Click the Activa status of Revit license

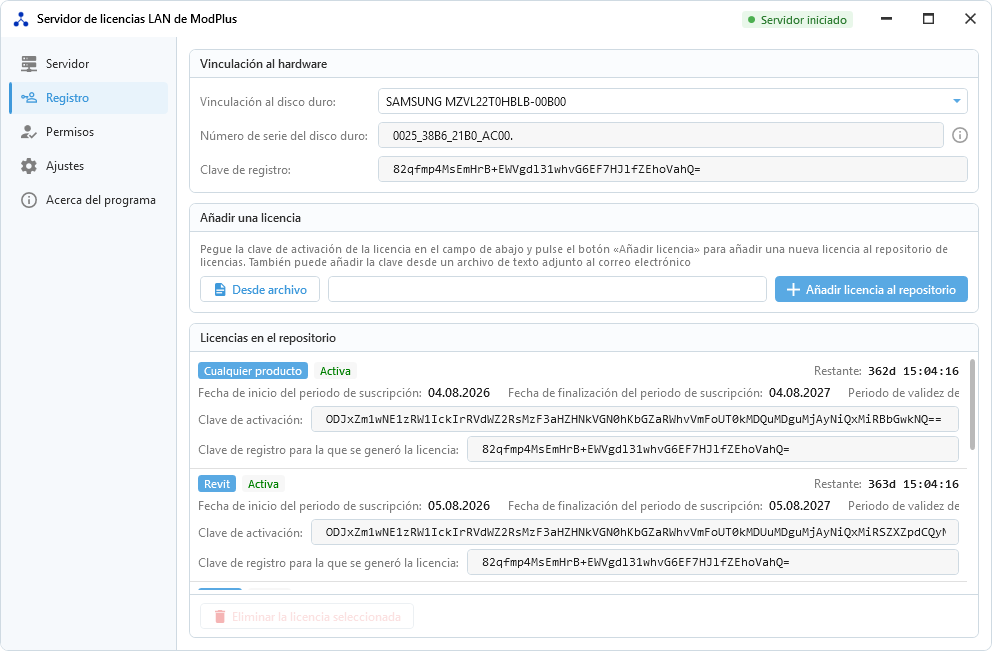click(263, 484)
